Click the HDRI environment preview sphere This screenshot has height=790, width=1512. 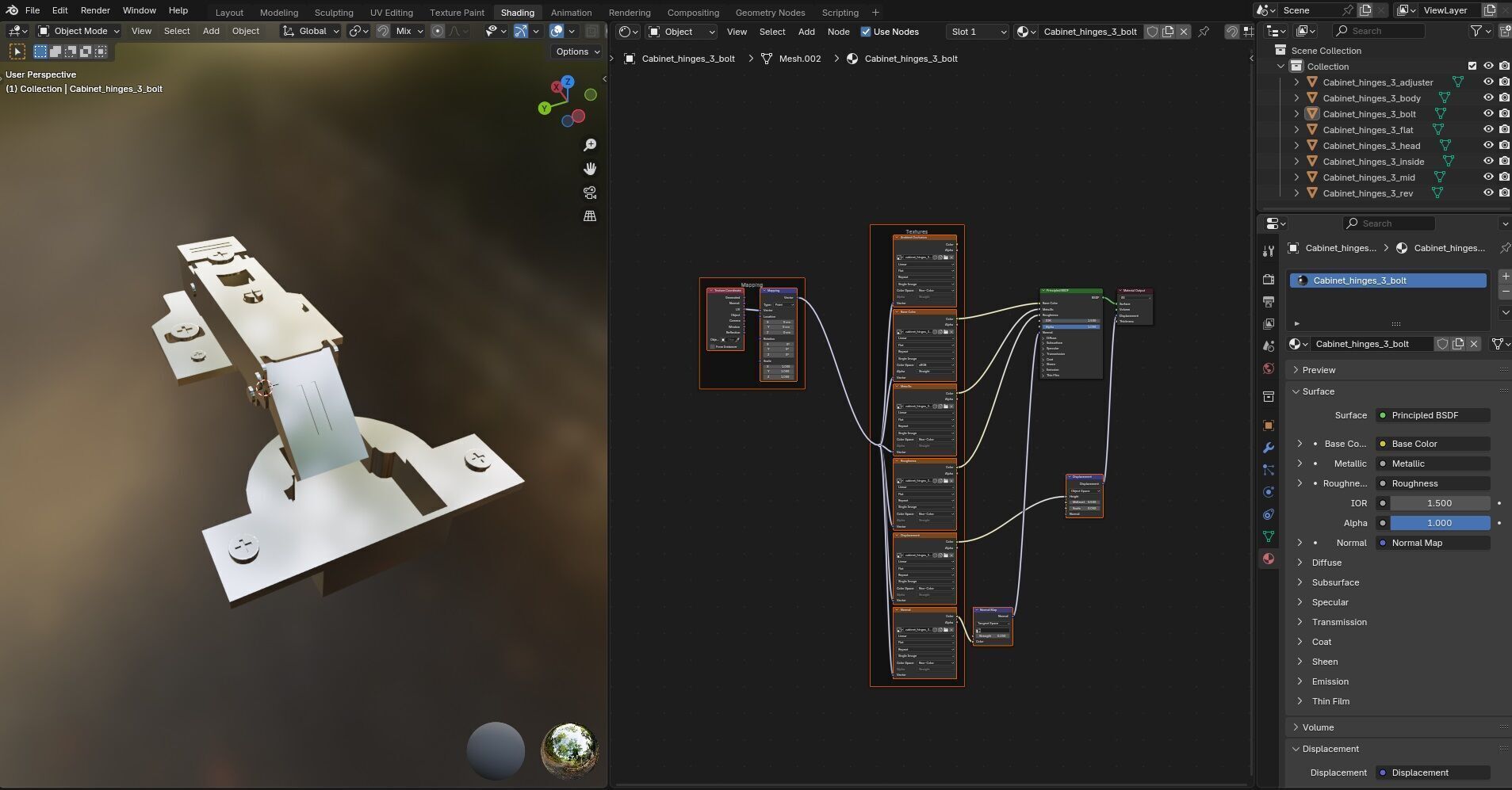[569, 750]
